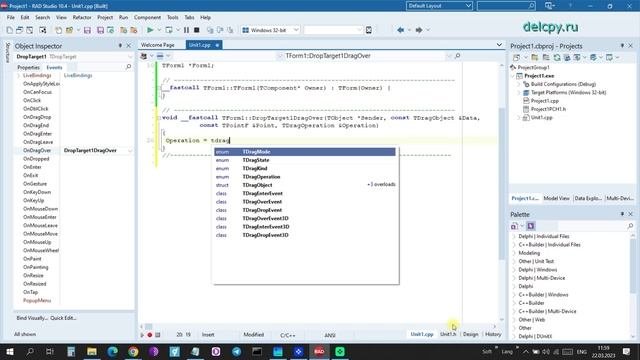640x360 pixels.
Task: Click the Windows Start button
Action: click(9, 351)
